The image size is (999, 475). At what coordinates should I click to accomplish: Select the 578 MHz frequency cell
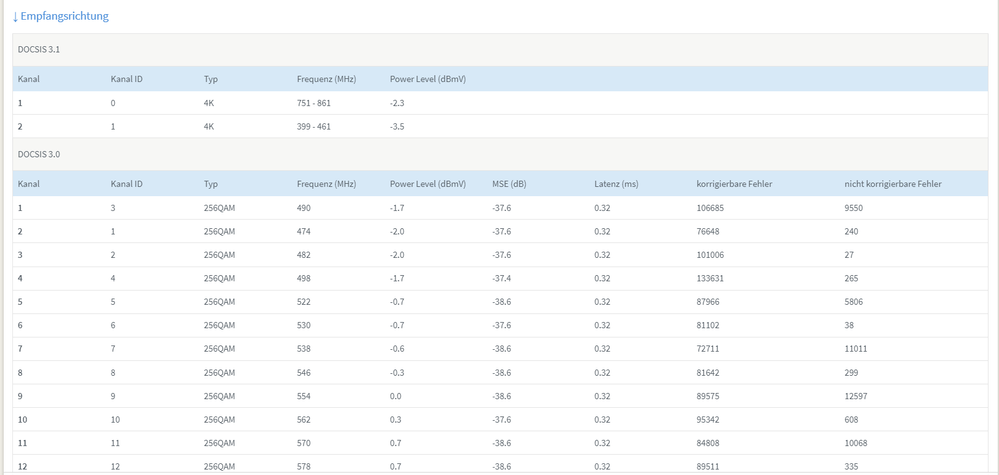coord(304,465)
